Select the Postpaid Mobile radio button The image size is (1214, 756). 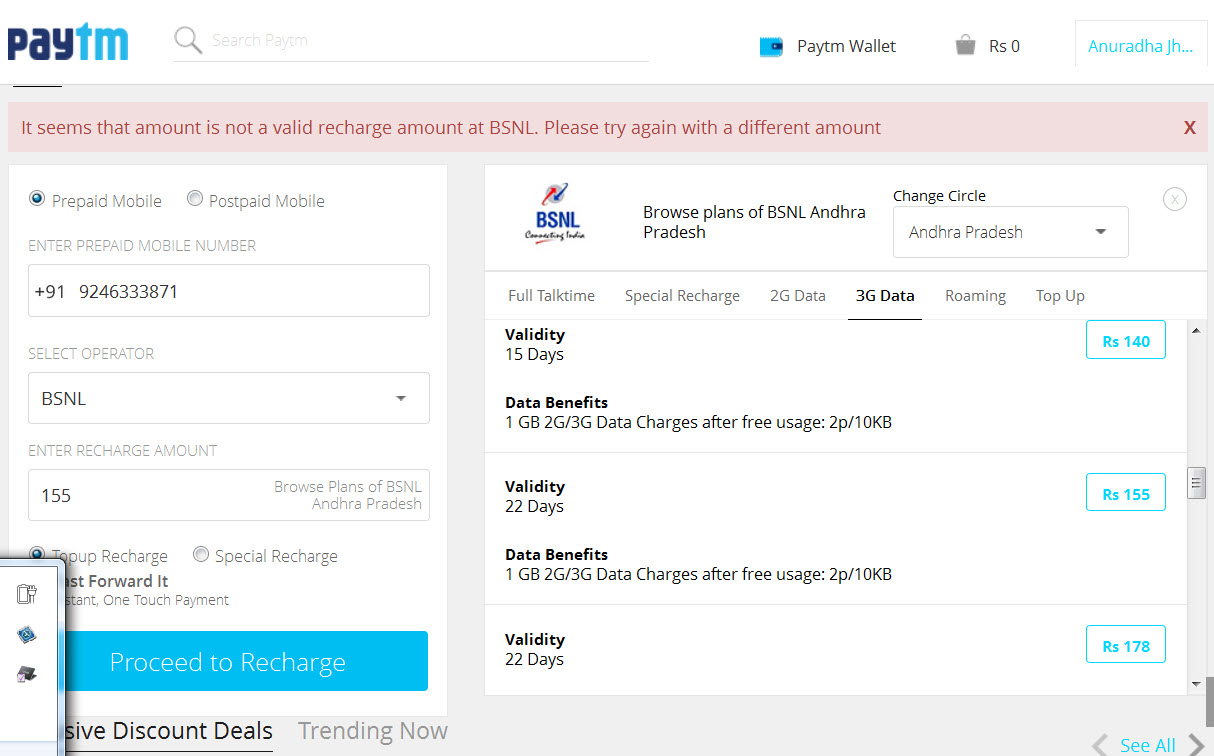coord(195,199)
